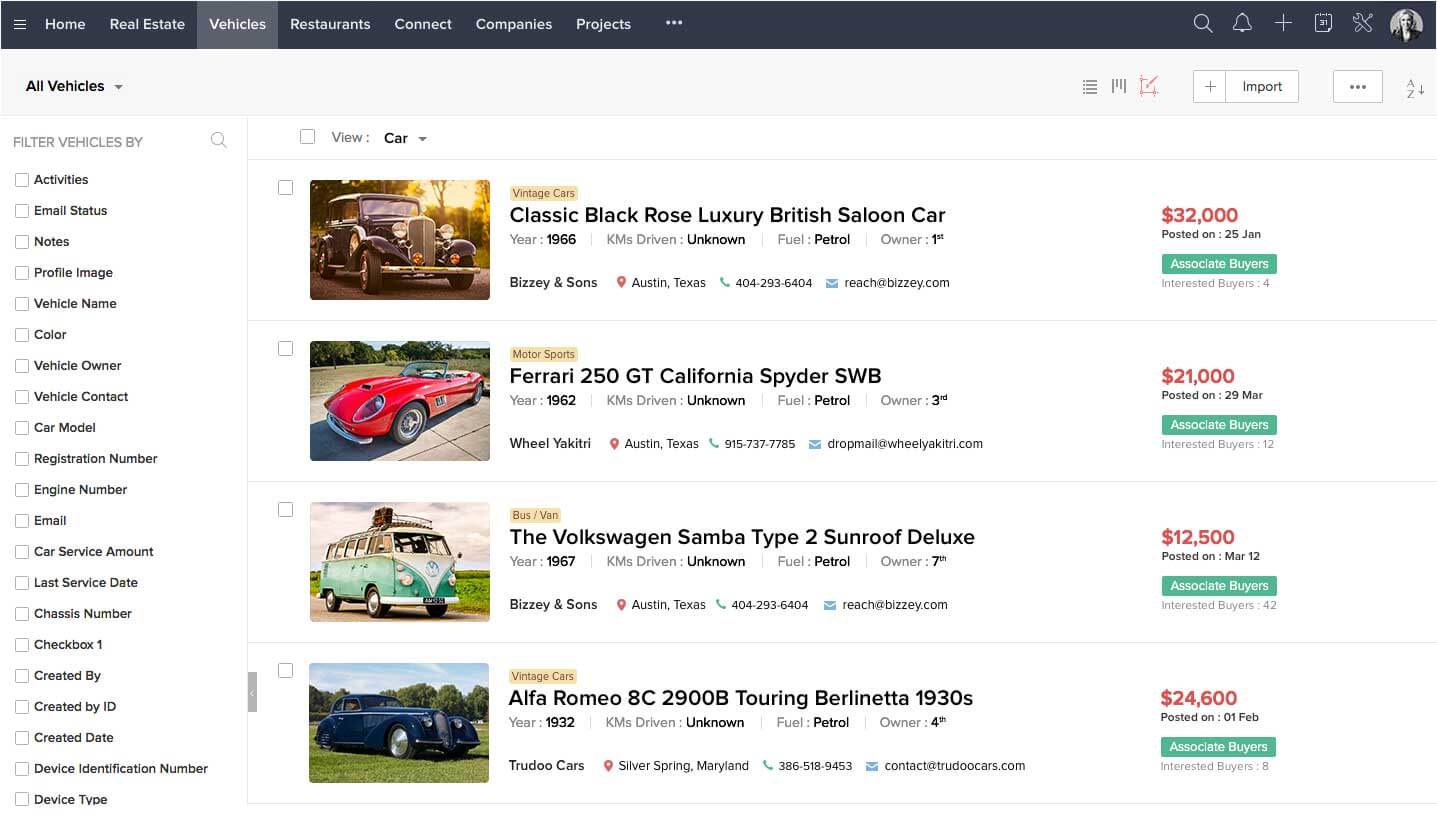
Task: Open the Connect tab
Action: pos(423,24)
